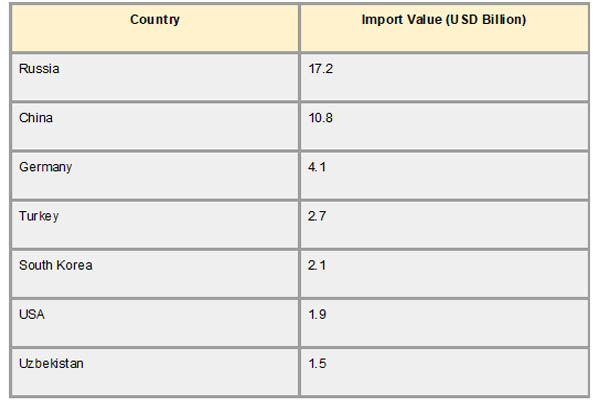Click the 2.7 value cell
Screen dimensions: 600x400
coord(317,216)
